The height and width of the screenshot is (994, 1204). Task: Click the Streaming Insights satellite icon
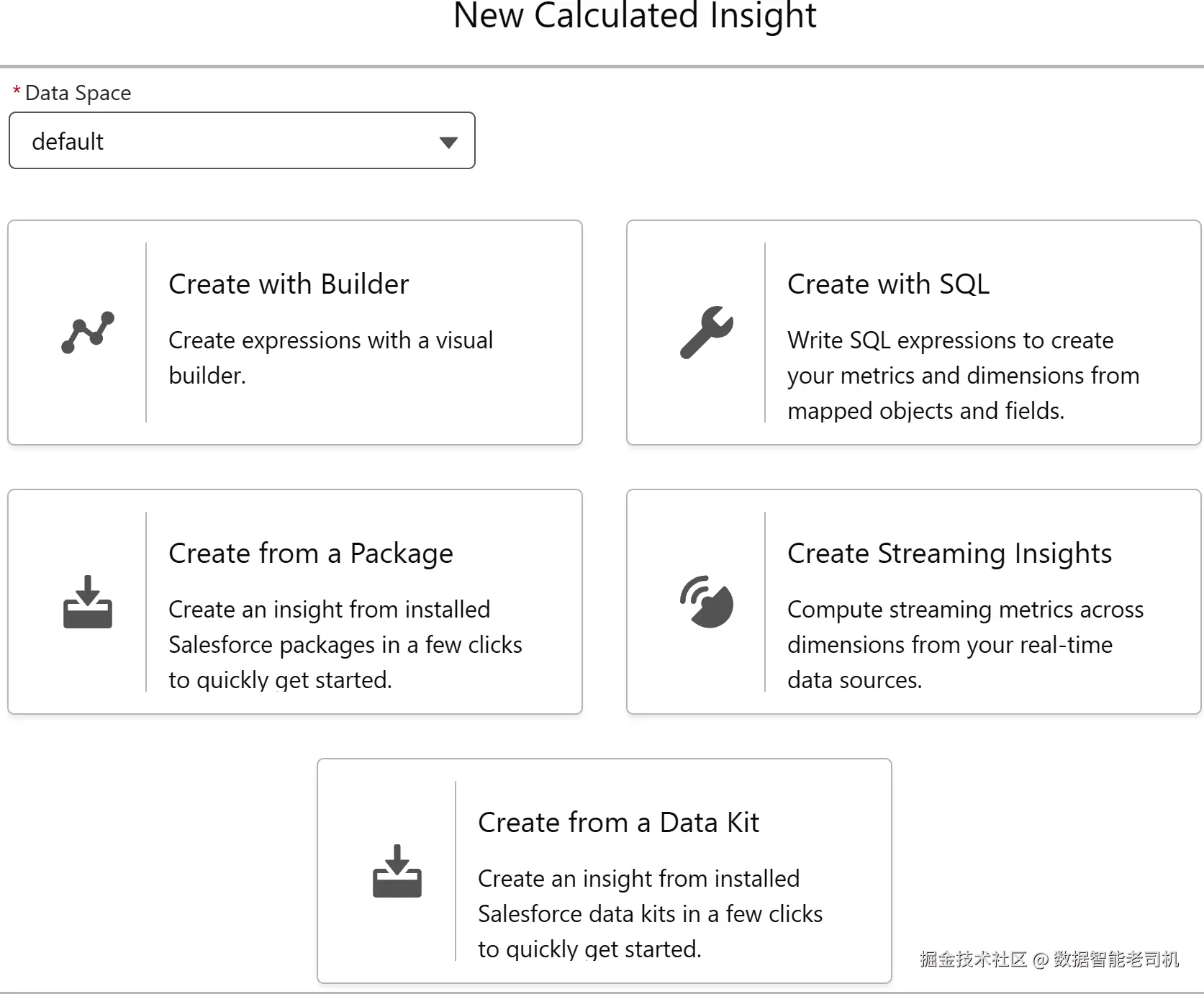707,602
